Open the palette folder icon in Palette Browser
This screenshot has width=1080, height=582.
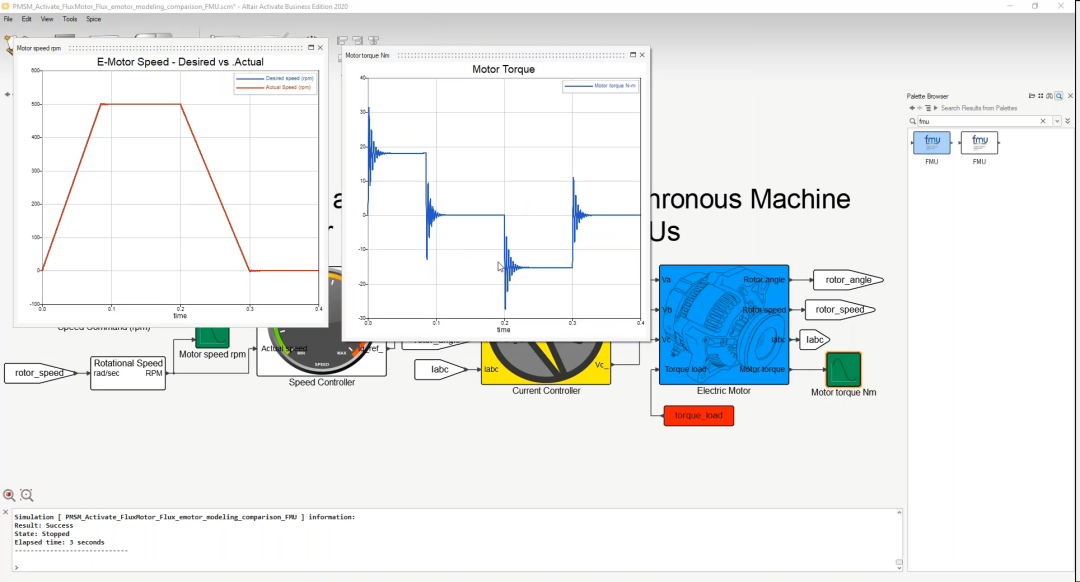click(1032, 96)
